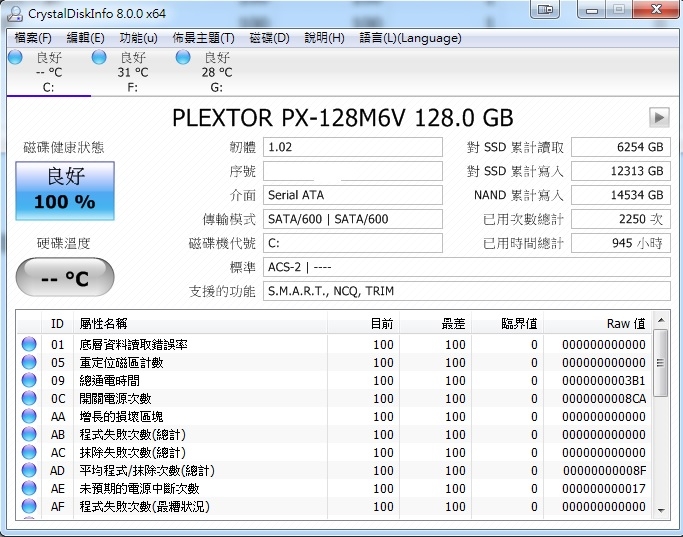The image size is (683, 537).
Task: Click the blue status orb for drive G:
Action: (183, 57)
